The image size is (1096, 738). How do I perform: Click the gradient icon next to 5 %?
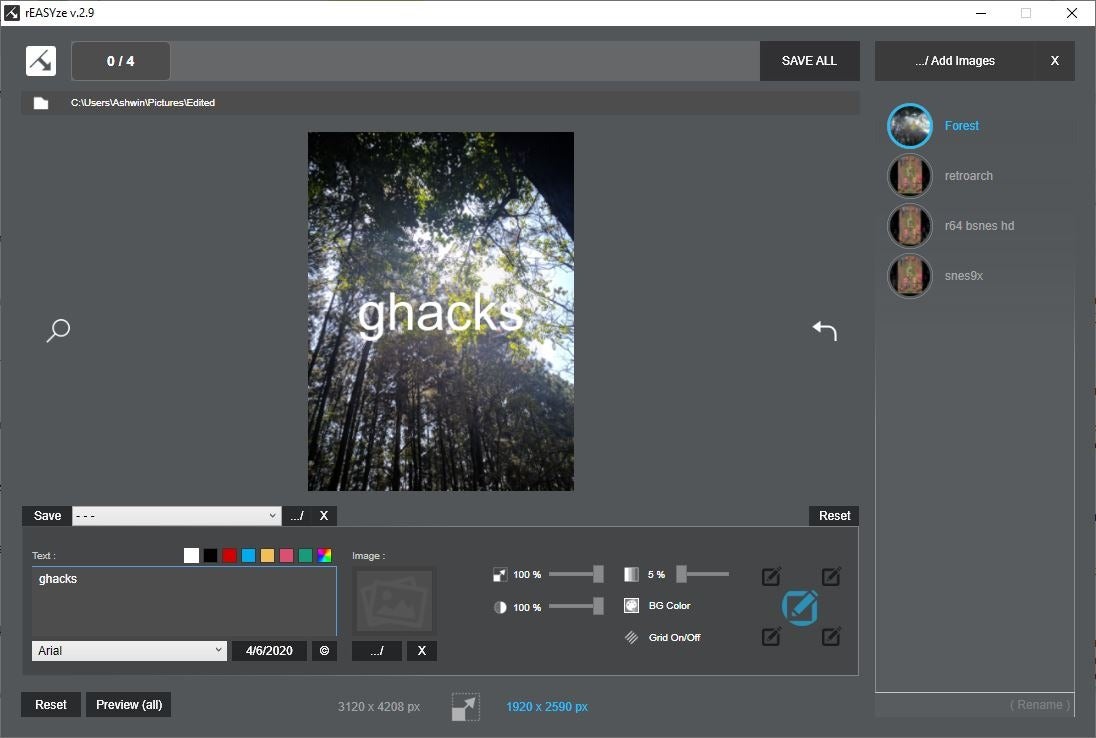coord(631,574)
